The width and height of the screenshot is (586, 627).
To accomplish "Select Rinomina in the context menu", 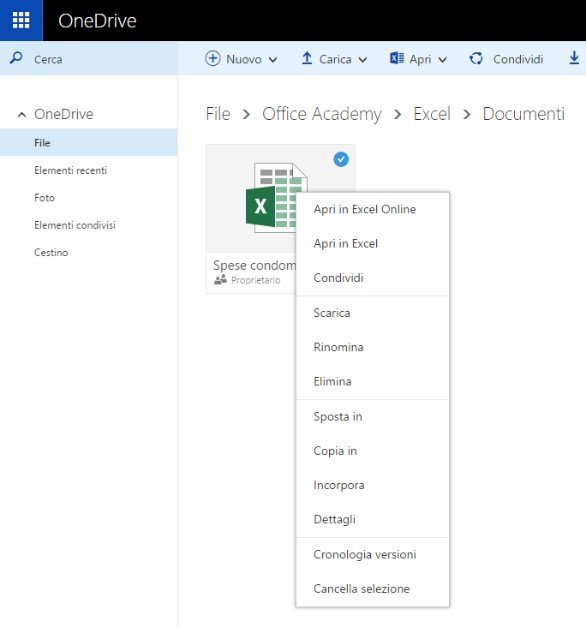I will click(x=372, y=347).
